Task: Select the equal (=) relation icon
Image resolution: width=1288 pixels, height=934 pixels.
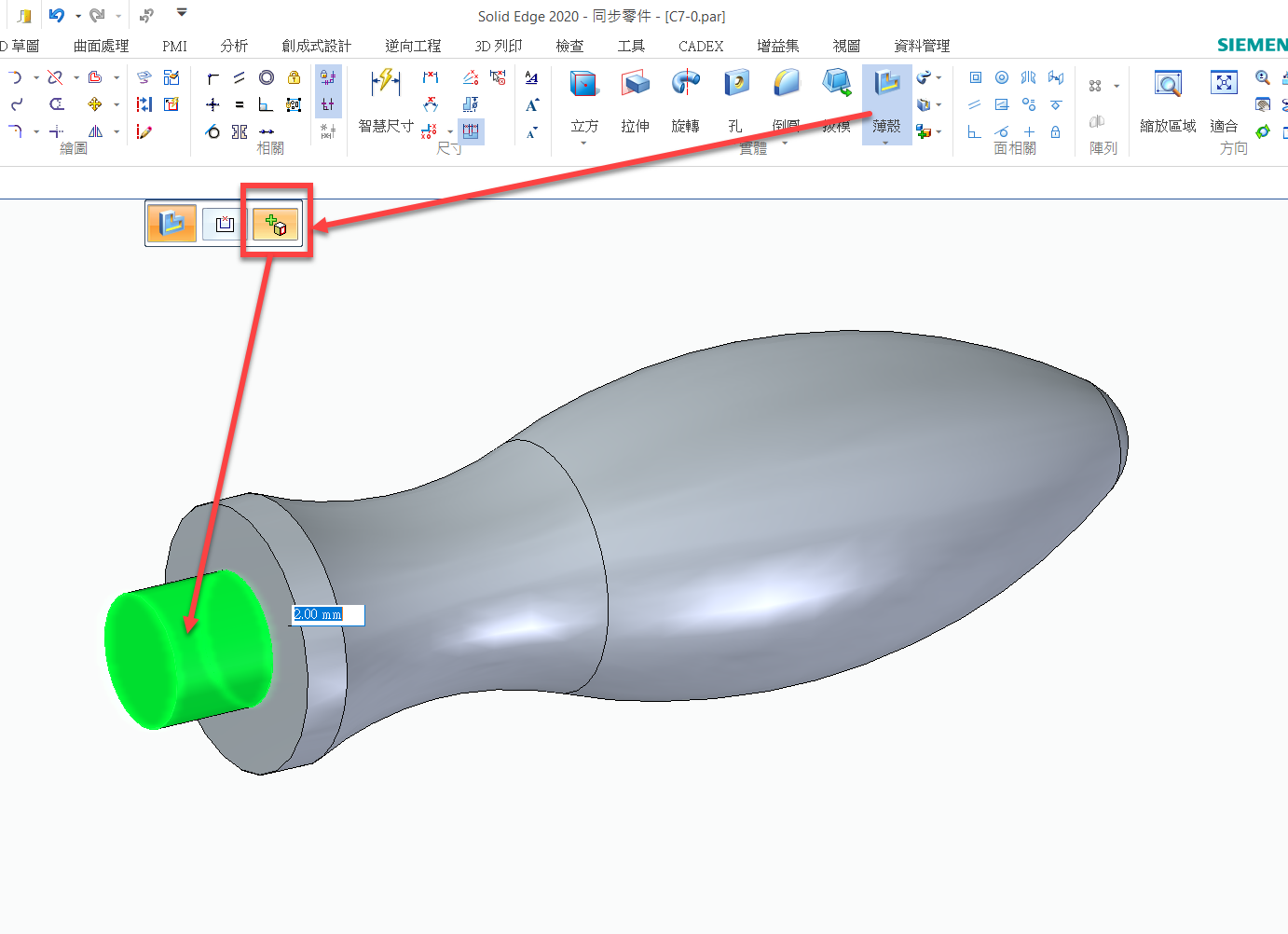Action: pos(240,104)
